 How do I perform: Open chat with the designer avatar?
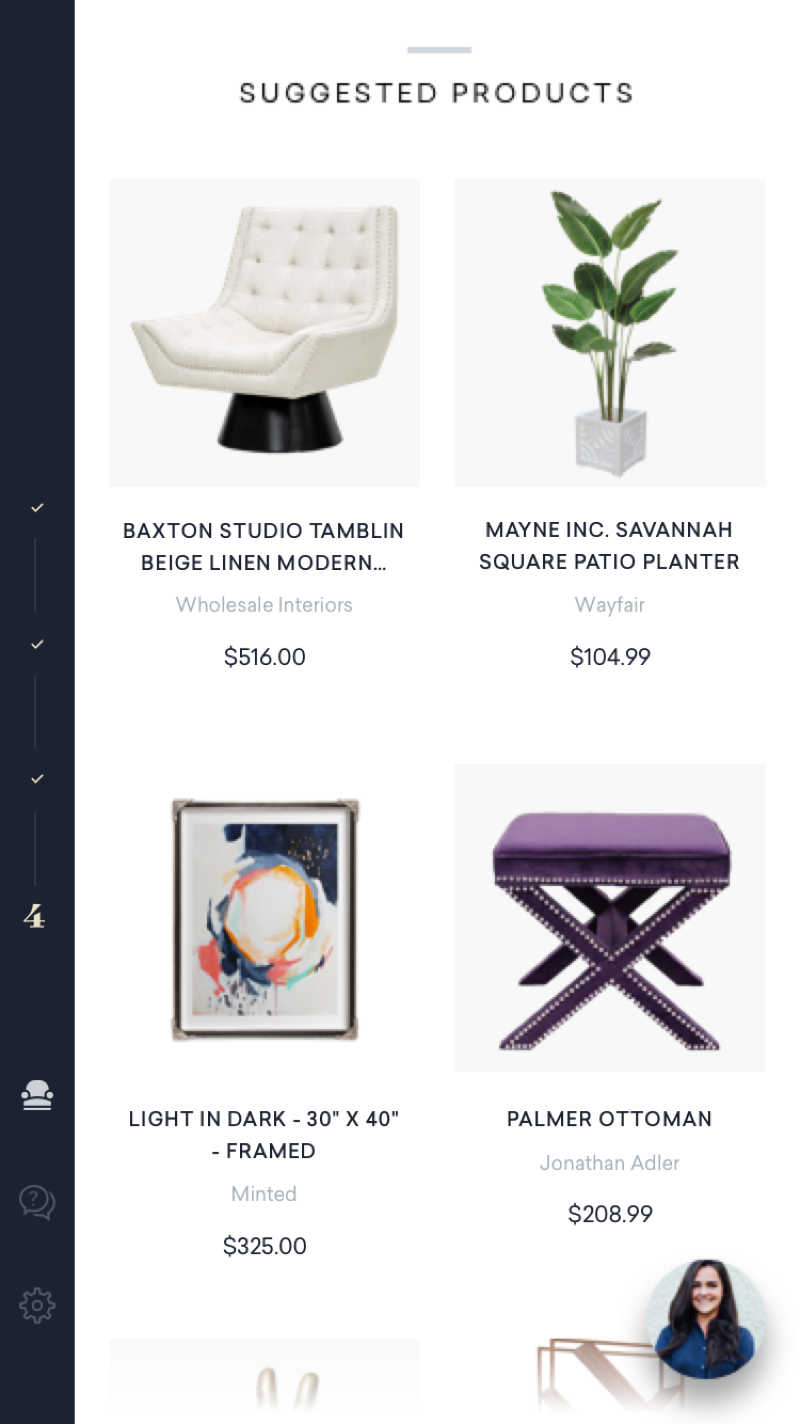coord(705,1319)
